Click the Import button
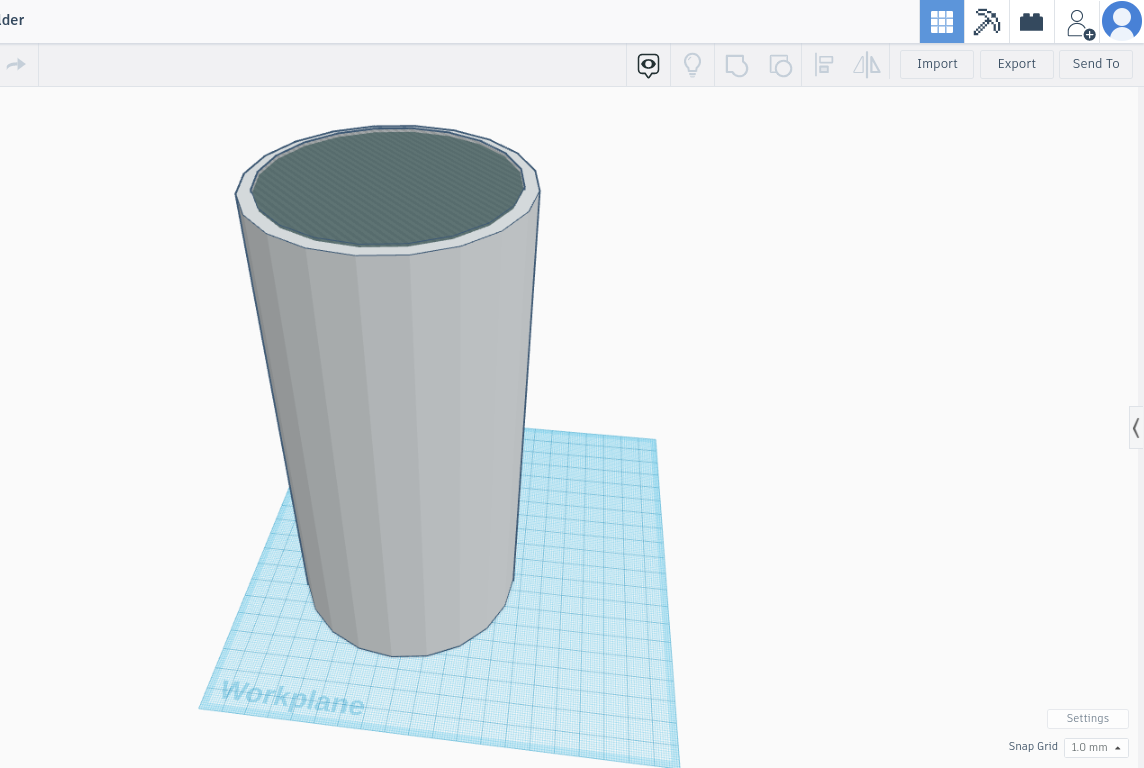1144x768 pixels. [936, 63]
